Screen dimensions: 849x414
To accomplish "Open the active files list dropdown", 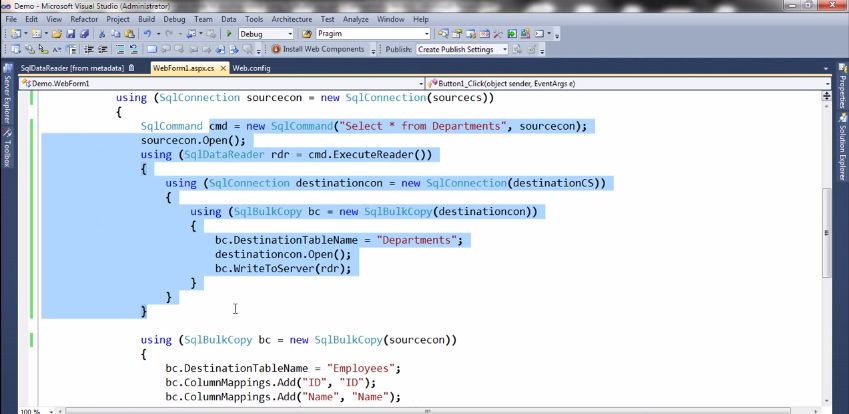I will (826, 69).
